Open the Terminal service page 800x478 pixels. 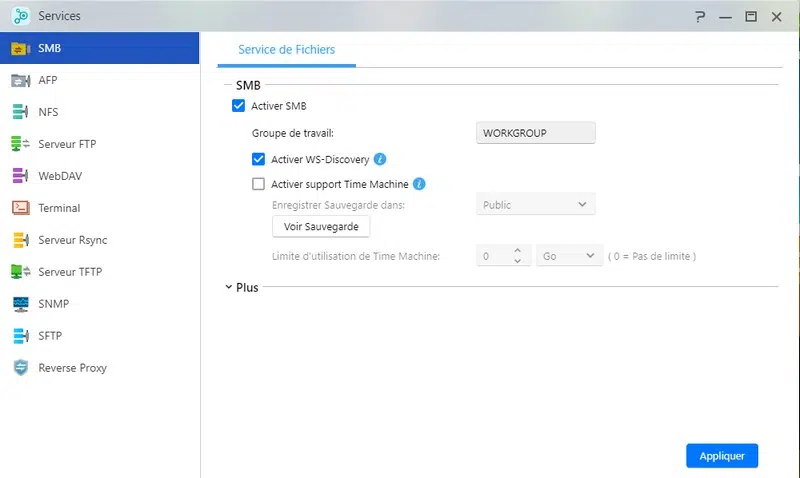99,208
